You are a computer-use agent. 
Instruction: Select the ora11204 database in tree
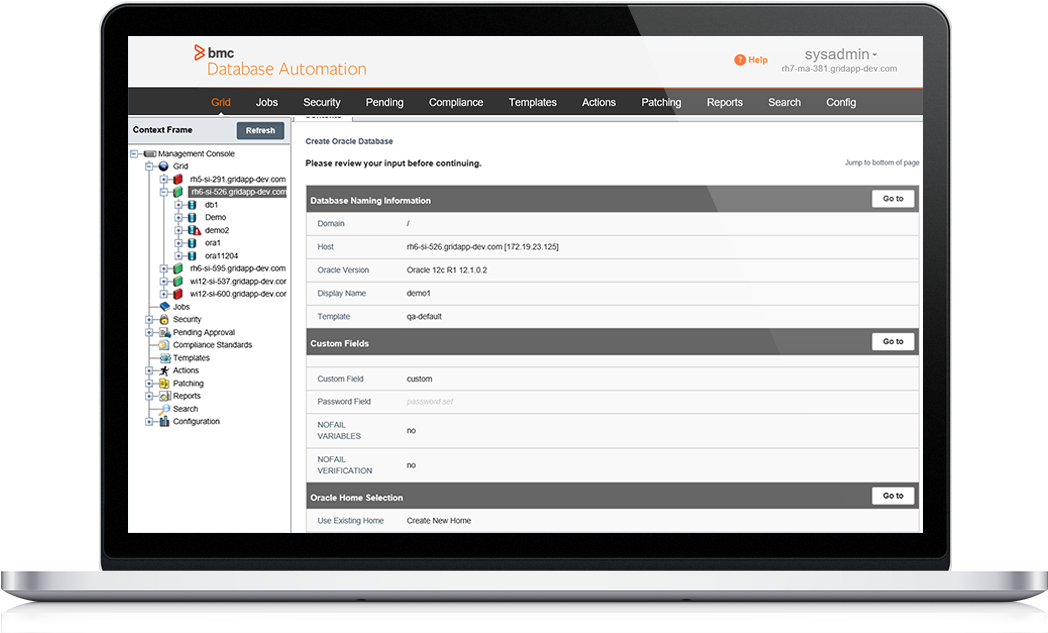(221, 256)
